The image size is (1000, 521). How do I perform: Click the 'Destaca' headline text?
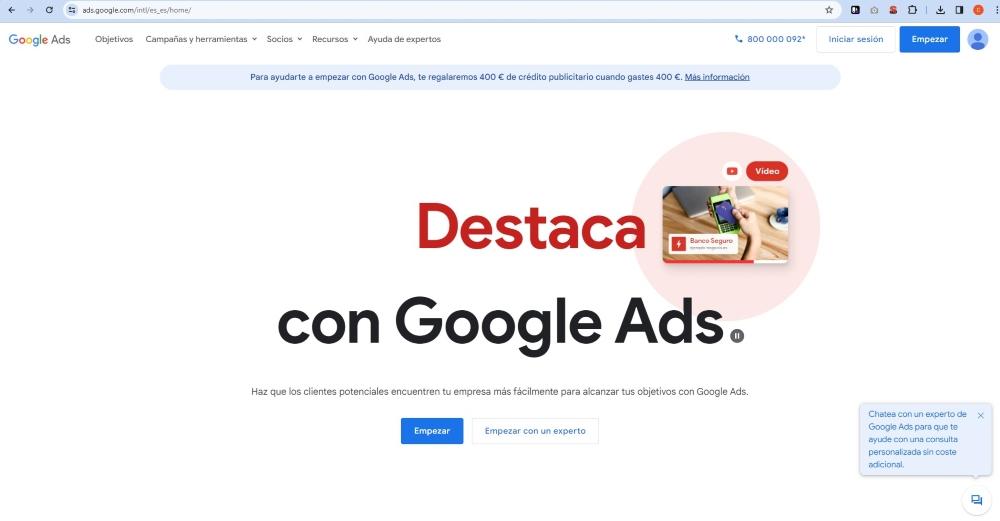(x=531, y=226)
